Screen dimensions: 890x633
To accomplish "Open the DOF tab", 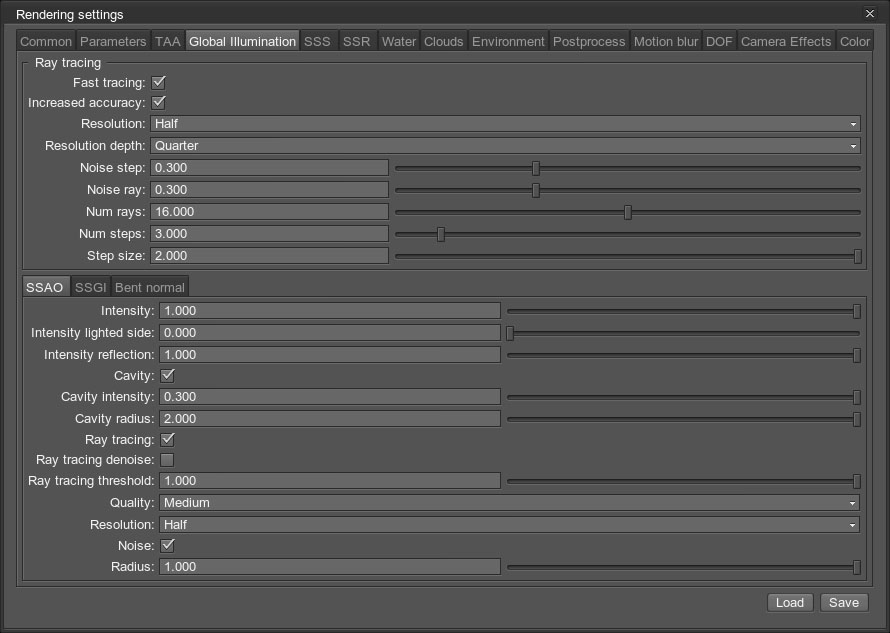I will tap(719, 41).
